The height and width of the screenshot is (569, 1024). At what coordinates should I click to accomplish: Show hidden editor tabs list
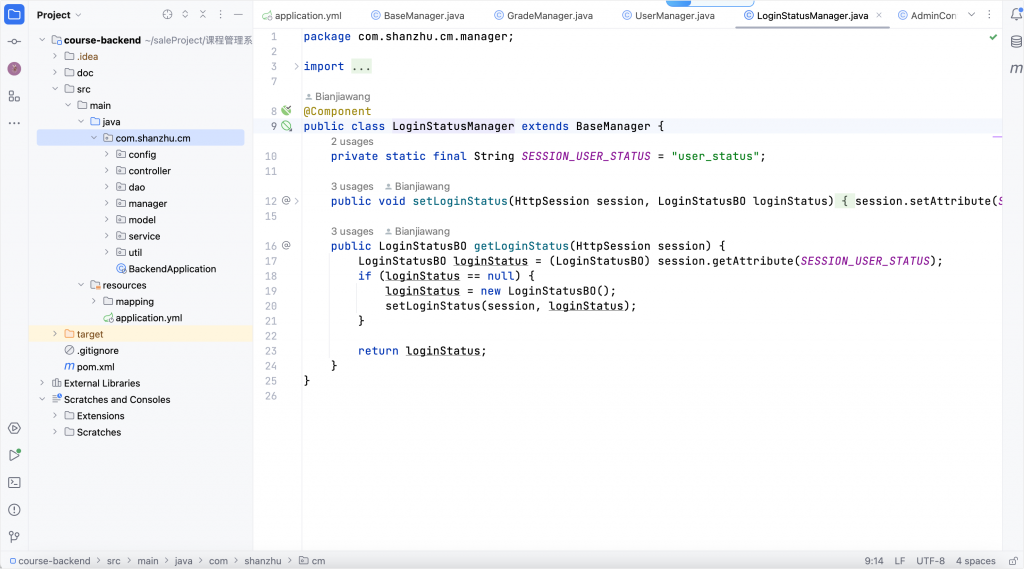click(x=971, y=15)
